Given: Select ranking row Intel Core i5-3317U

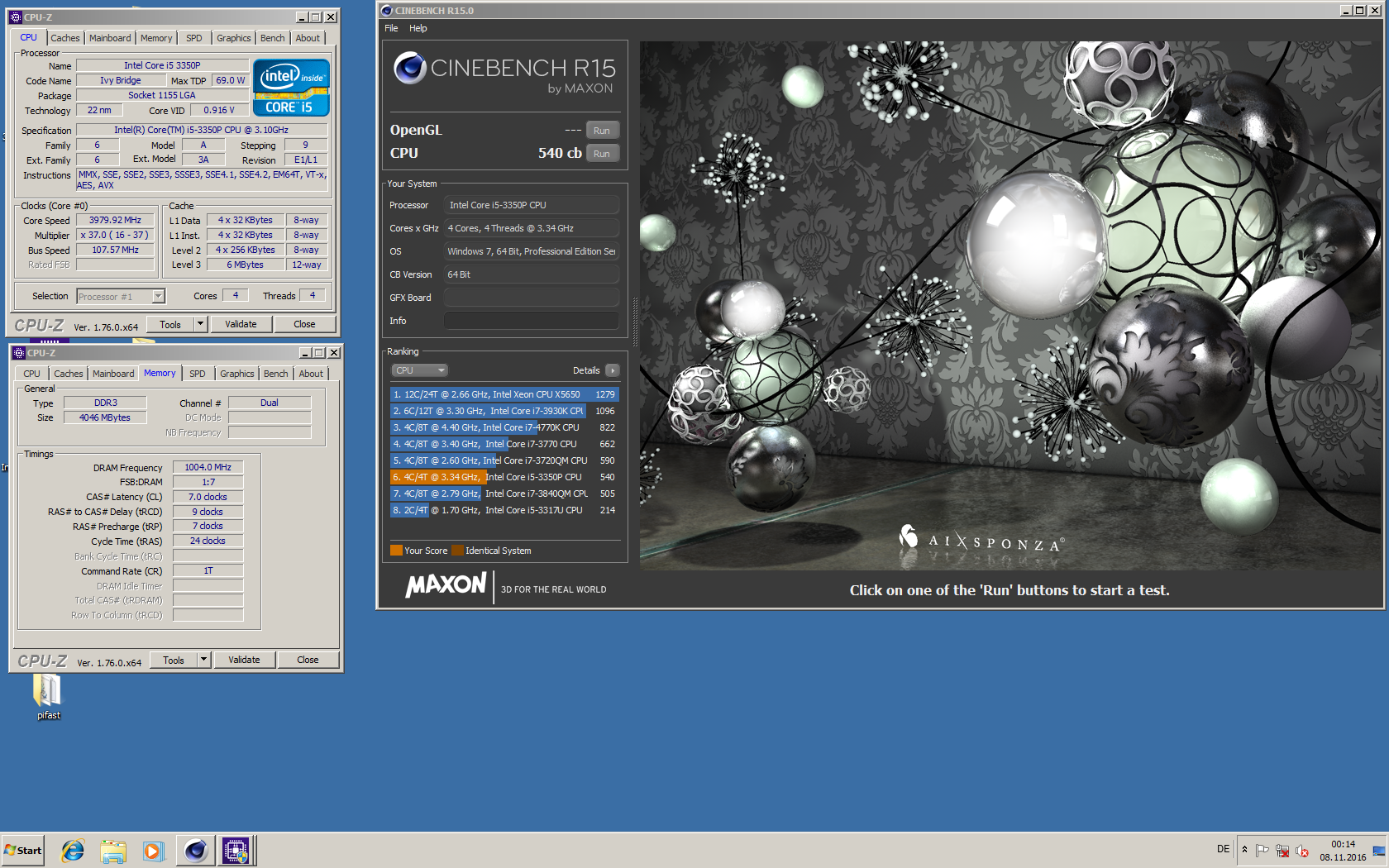Looking at the screenshot, I should 504,510.
